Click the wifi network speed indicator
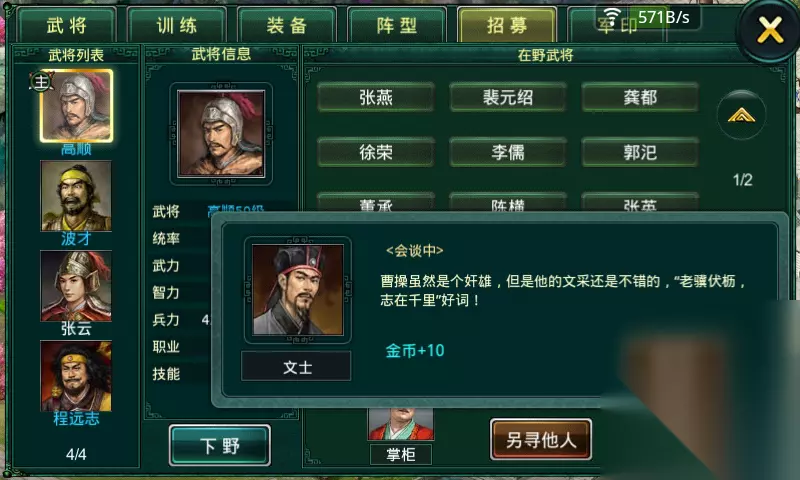This screenshot has height=480, width=800. click(649, 17)
